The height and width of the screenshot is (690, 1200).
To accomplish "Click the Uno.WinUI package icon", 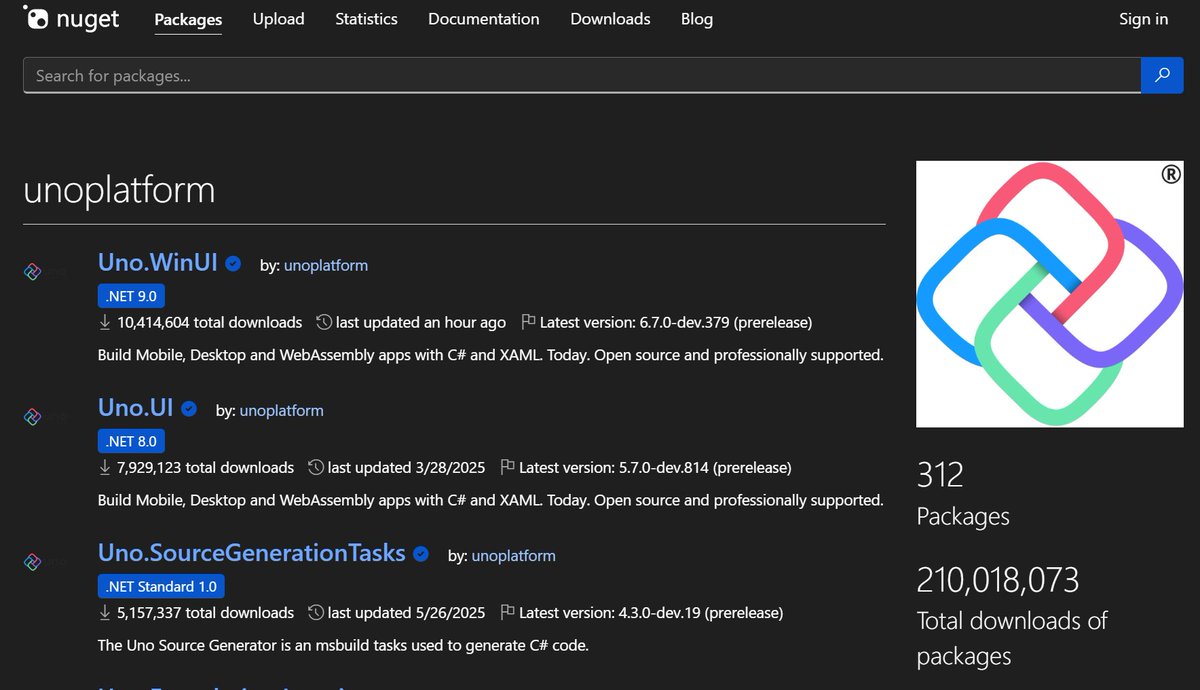I will tap(33, 271).
